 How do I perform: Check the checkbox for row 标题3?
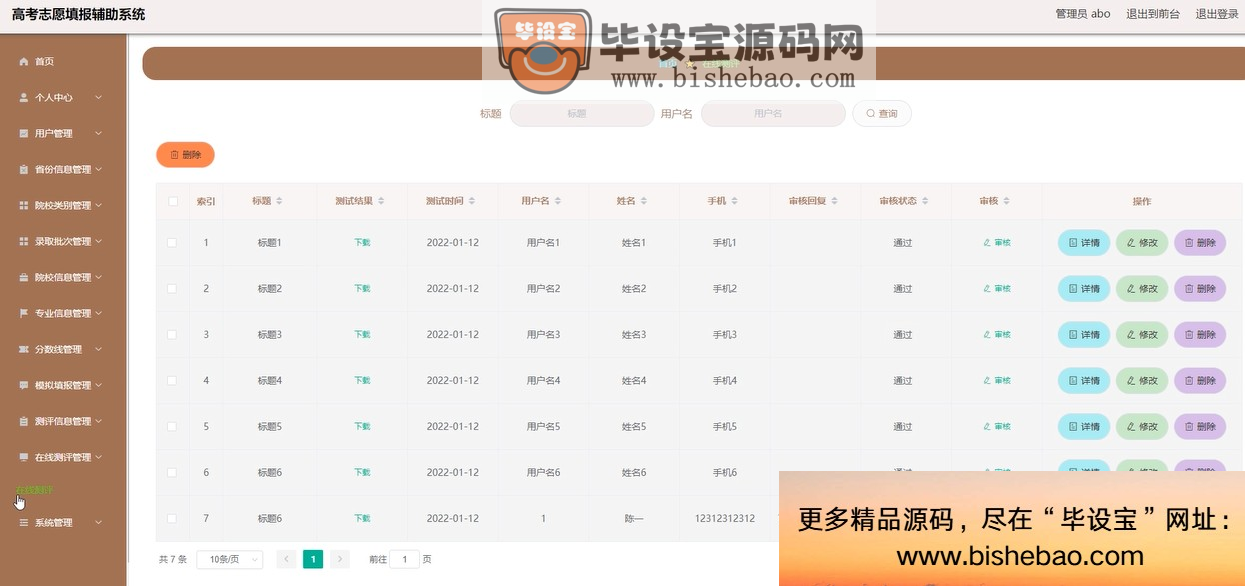tap(172, 335)
